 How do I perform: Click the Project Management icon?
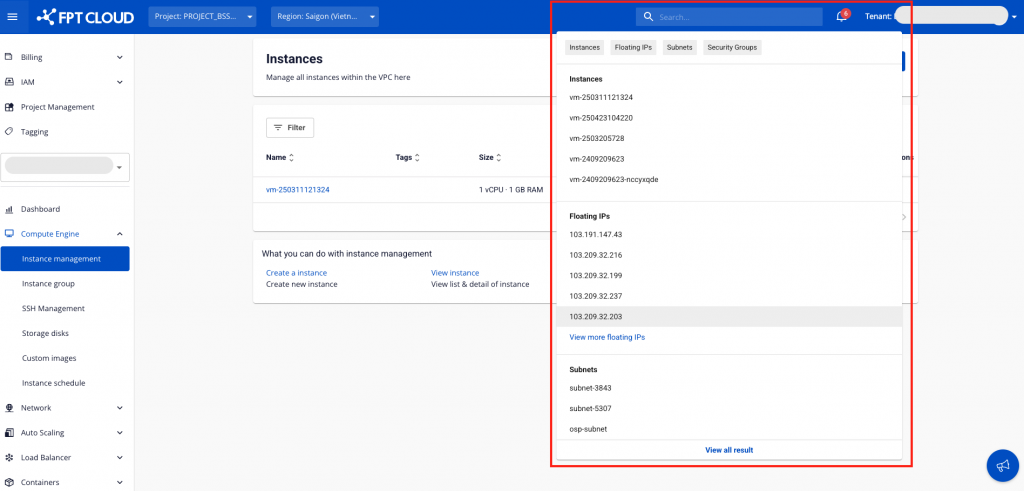[9, 107]
